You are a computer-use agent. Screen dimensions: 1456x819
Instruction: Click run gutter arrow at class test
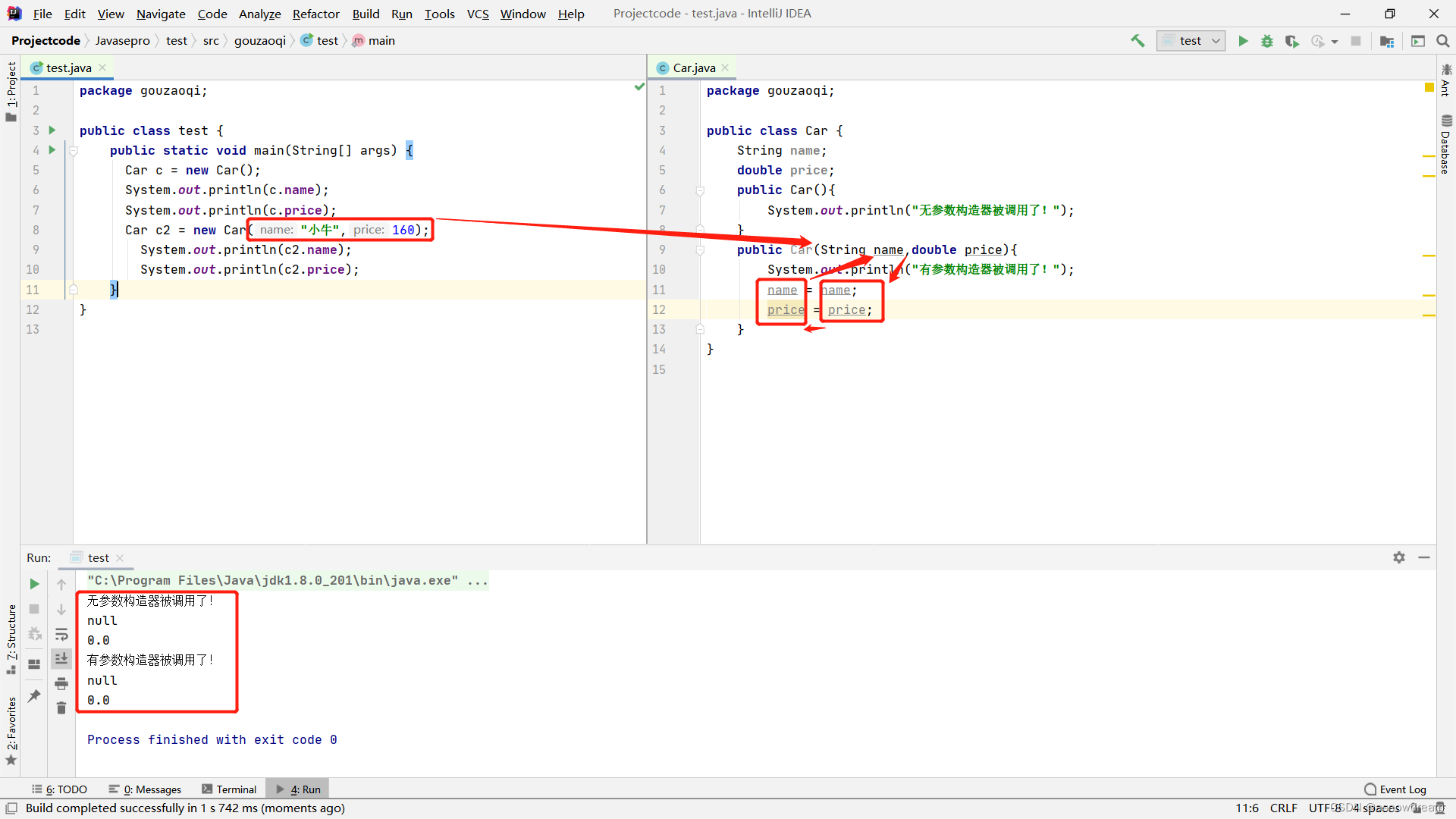52,130
